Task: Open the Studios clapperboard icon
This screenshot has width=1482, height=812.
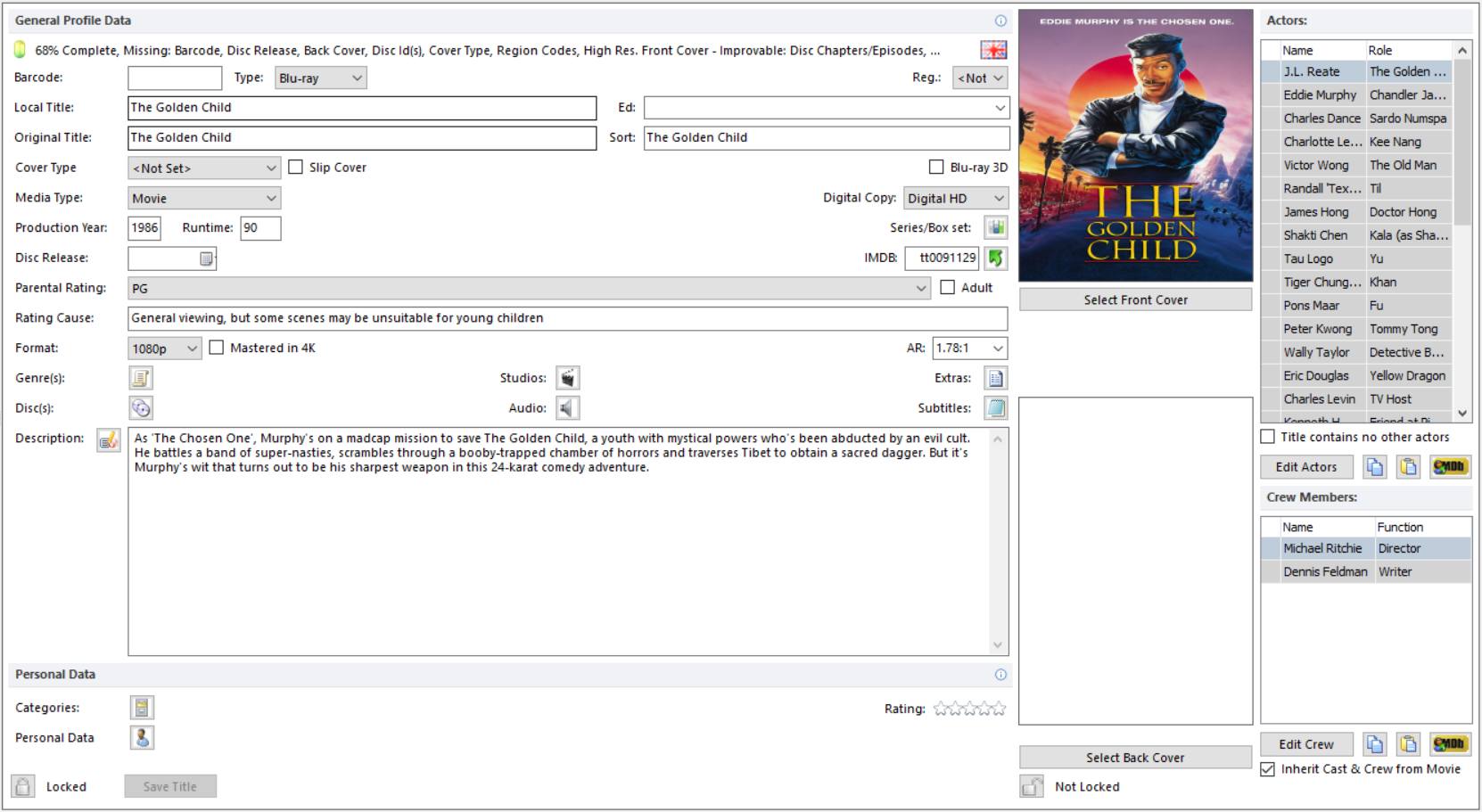Action: (x=568, y=378)
